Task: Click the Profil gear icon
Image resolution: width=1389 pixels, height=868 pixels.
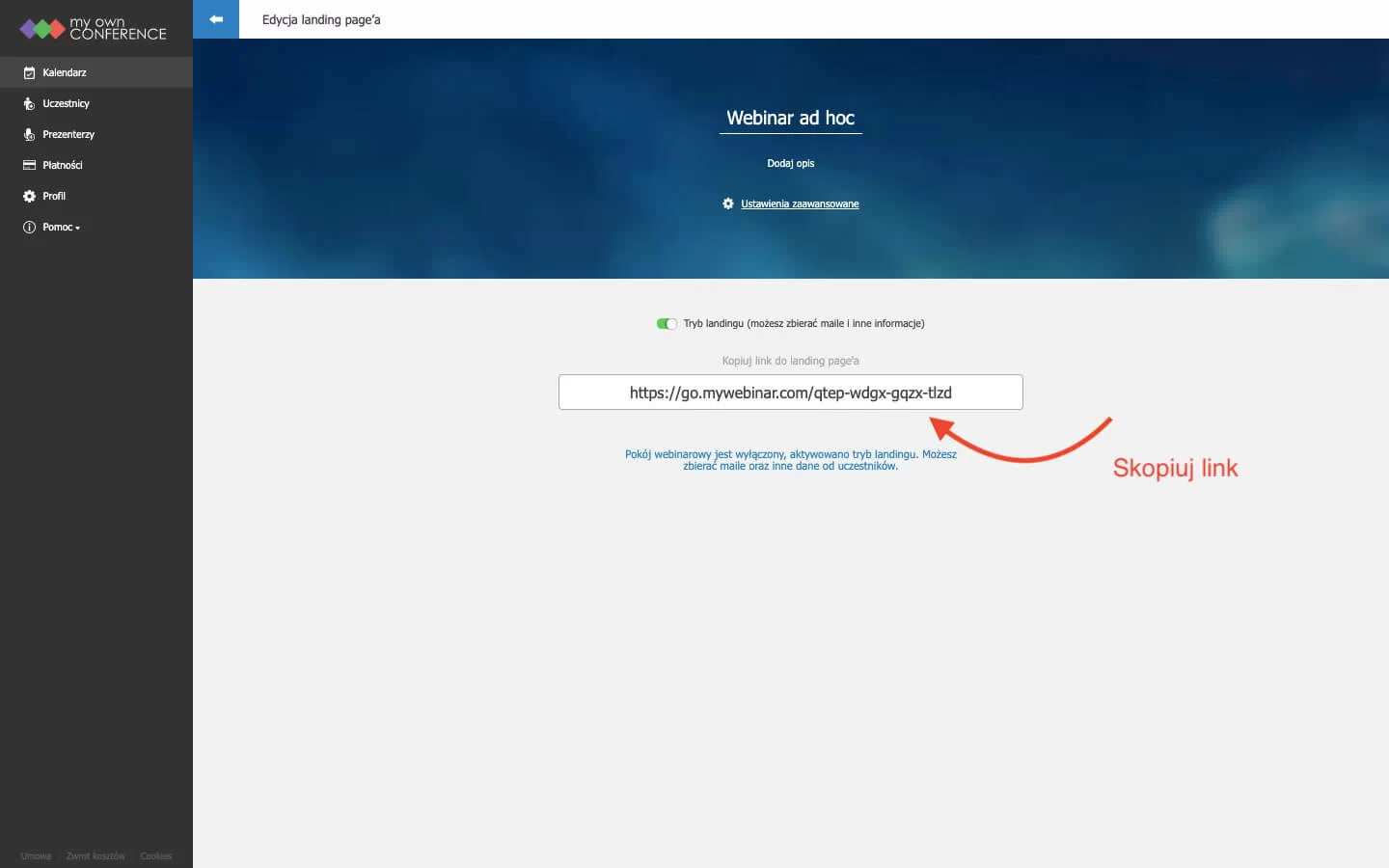Action: 29,196
